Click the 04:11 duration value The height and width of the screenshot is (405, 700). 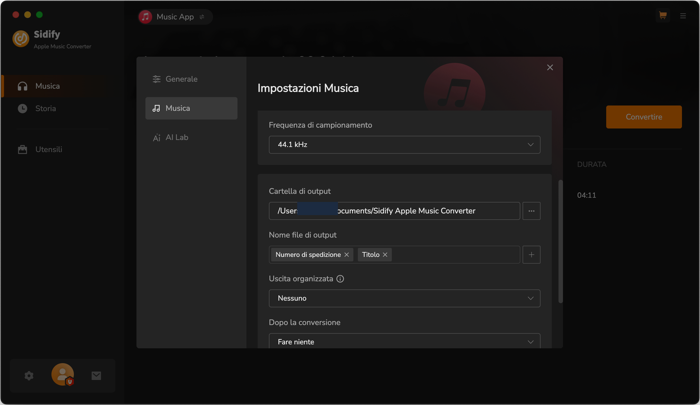(586, 195)
